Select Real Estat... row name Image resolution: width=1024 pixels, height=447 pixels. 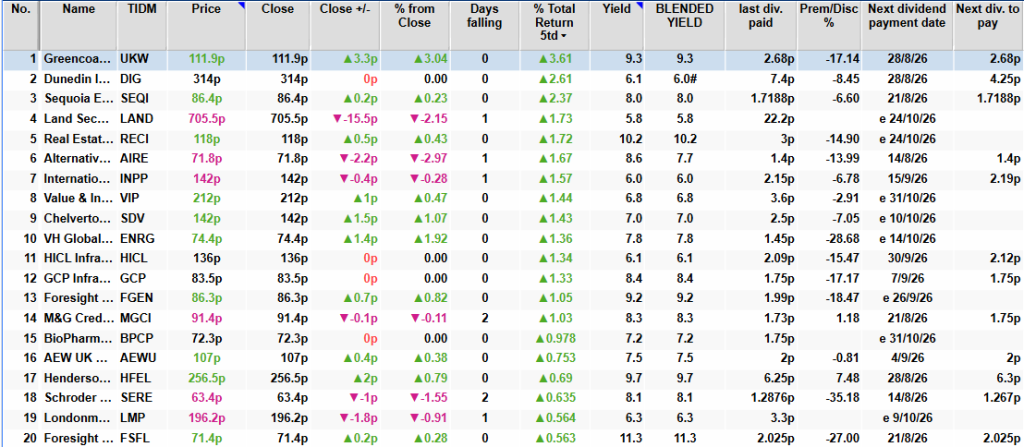coord(77,139)
